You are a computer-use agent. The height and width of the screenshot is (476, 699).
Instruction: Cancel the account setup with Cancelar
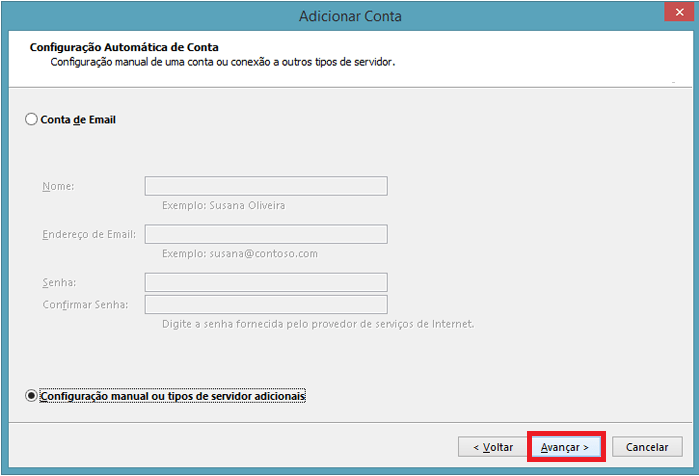point(647,446)
